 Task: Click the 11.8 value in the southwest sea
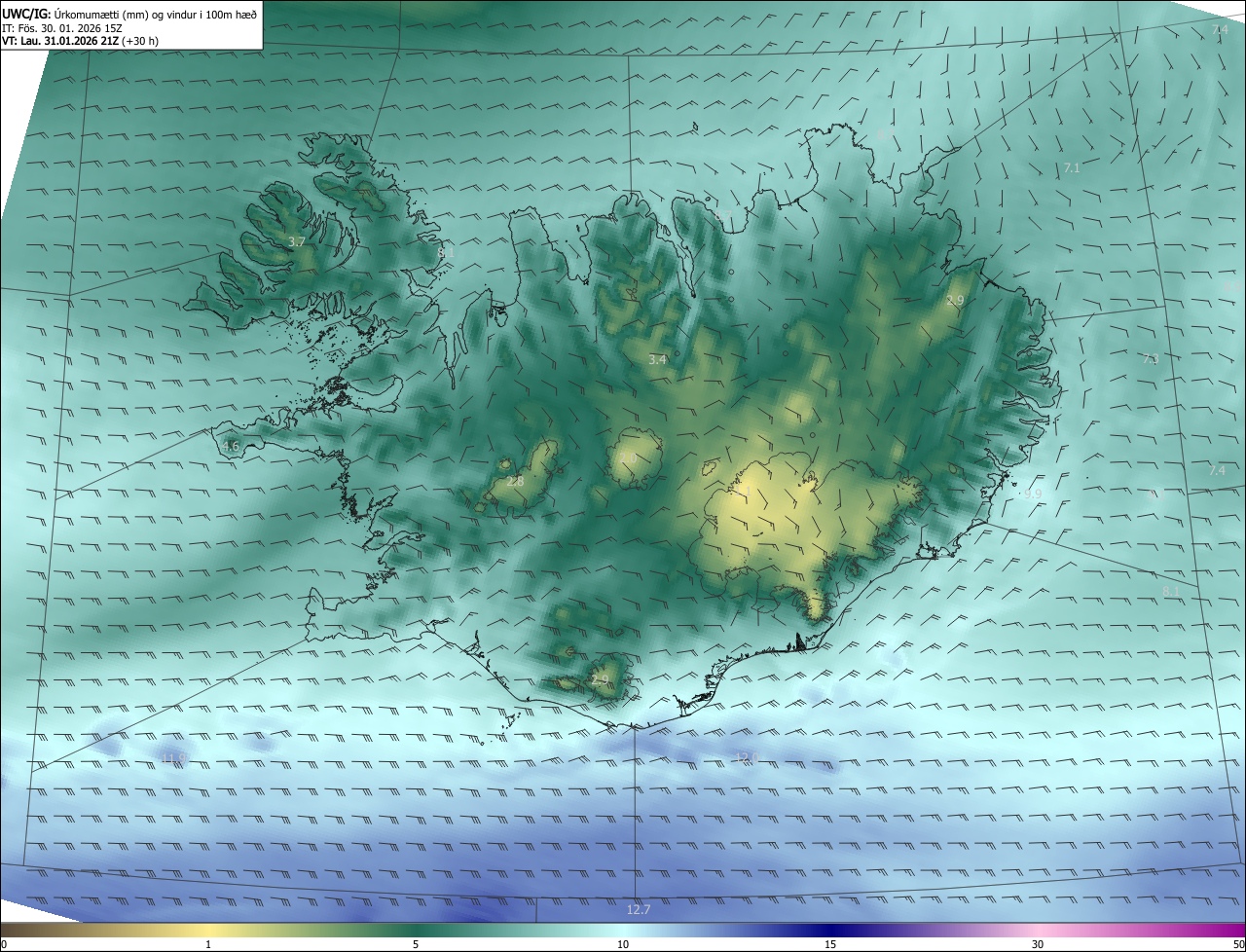pos(173,757)
